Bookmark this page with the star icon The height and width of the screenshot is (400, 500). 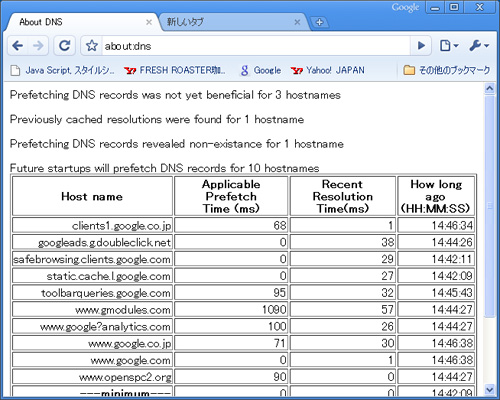tap(92, 46)
